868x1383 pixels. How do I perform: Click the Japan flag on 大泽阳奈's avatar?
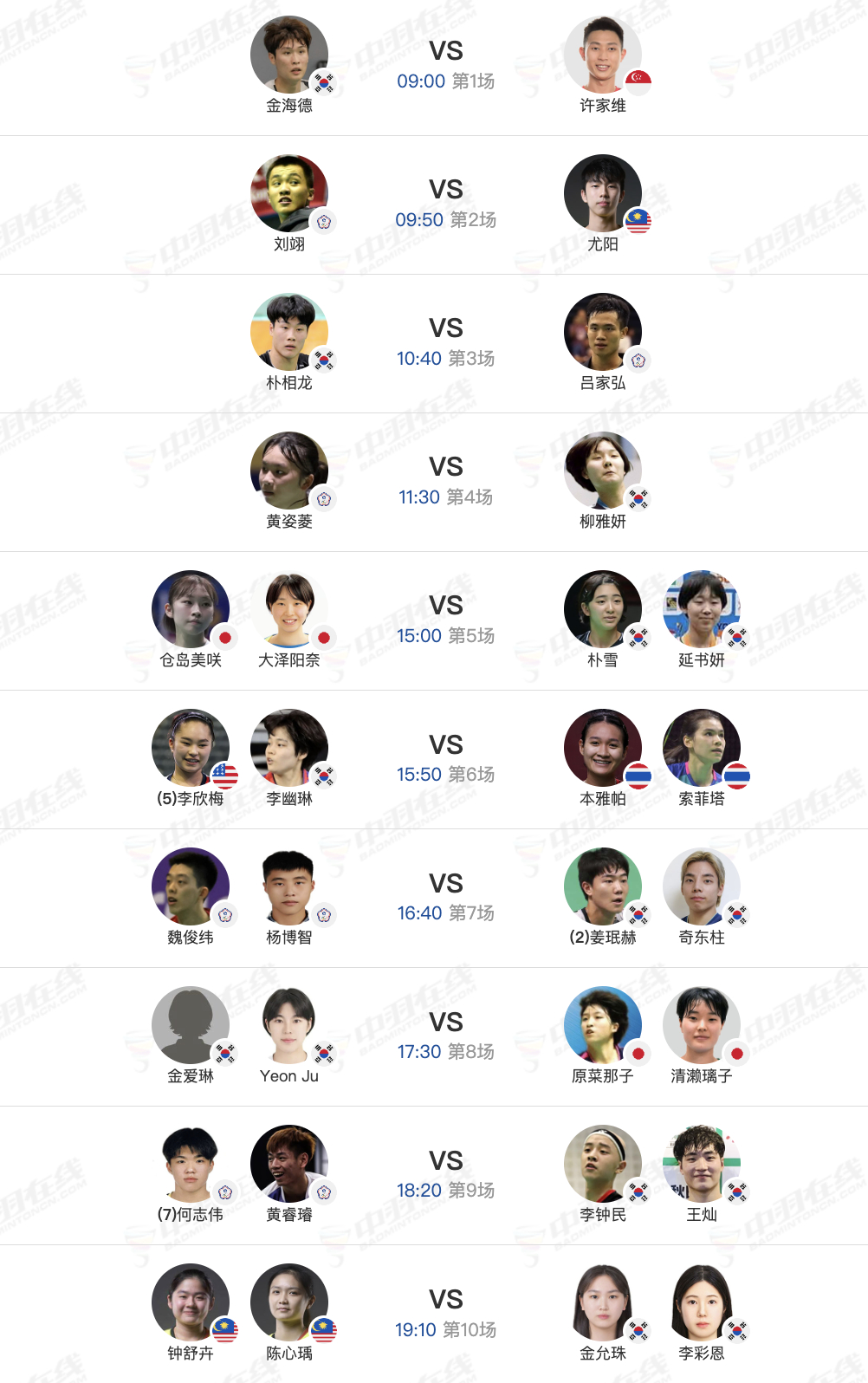(324, 637)
